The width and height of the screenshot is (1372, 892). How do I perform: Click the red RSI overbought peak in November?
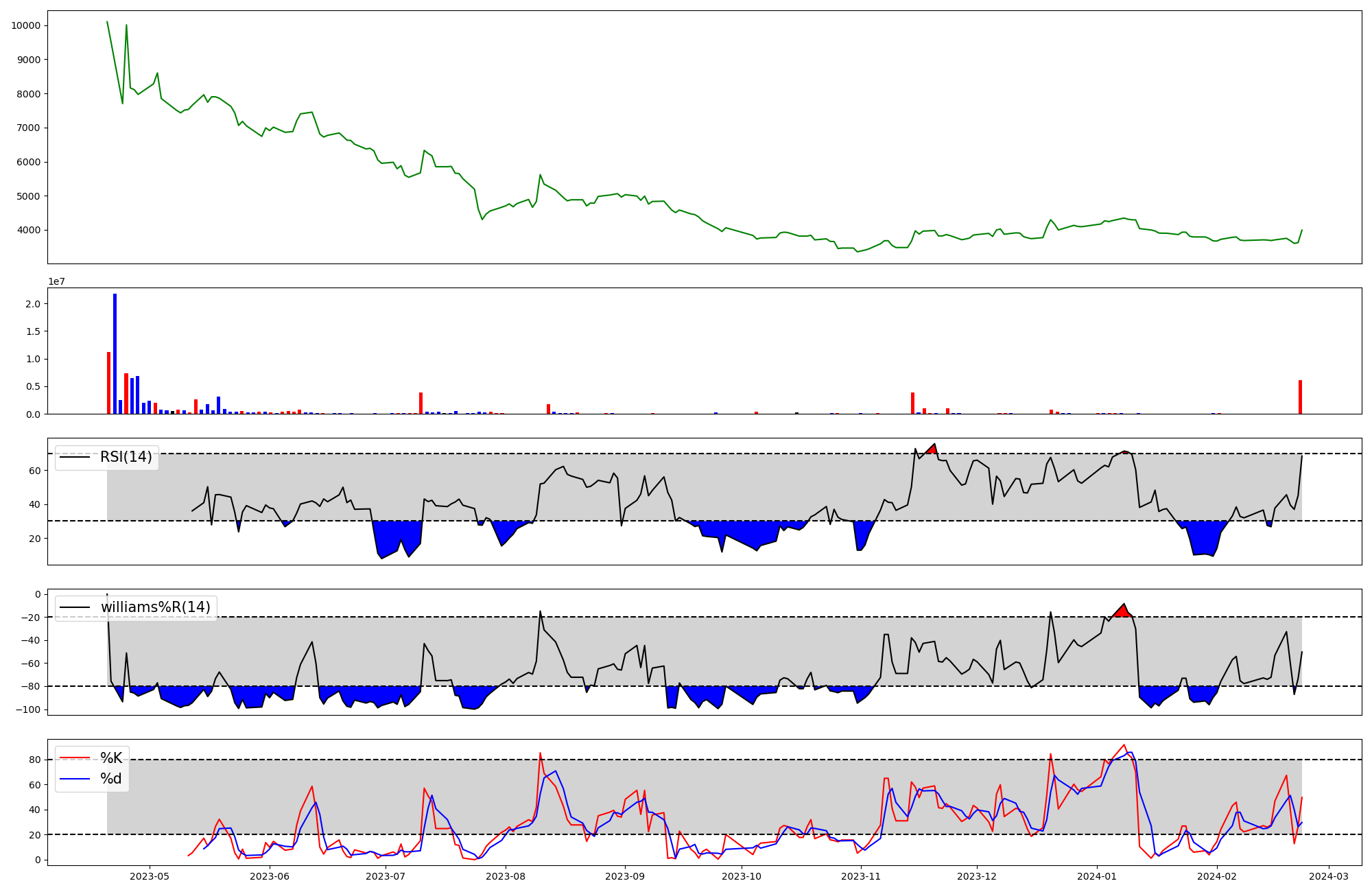pyautogui.click(x=931, y=449)
